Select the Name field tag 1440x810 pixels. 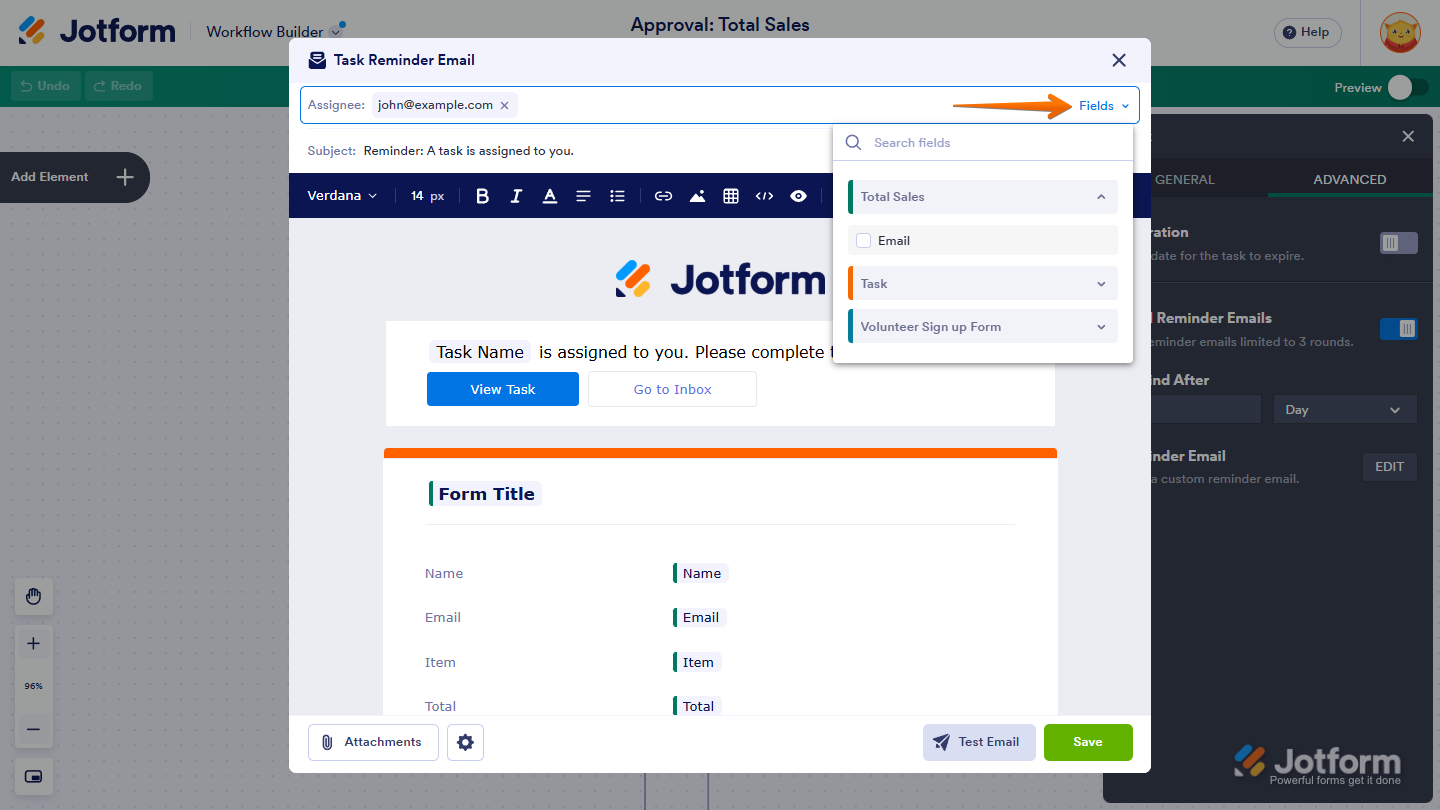click(x=701, y=573)
